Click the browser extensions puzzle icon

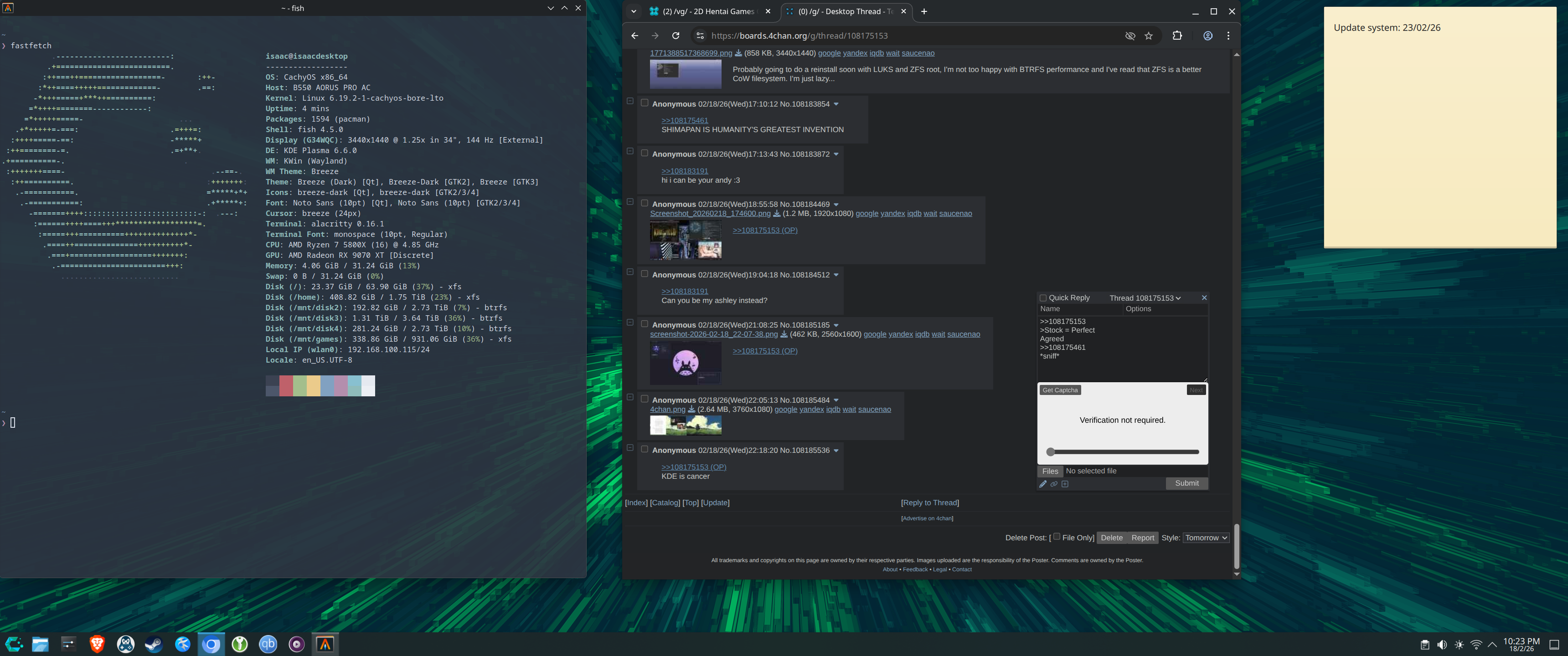coord(1176,36)
